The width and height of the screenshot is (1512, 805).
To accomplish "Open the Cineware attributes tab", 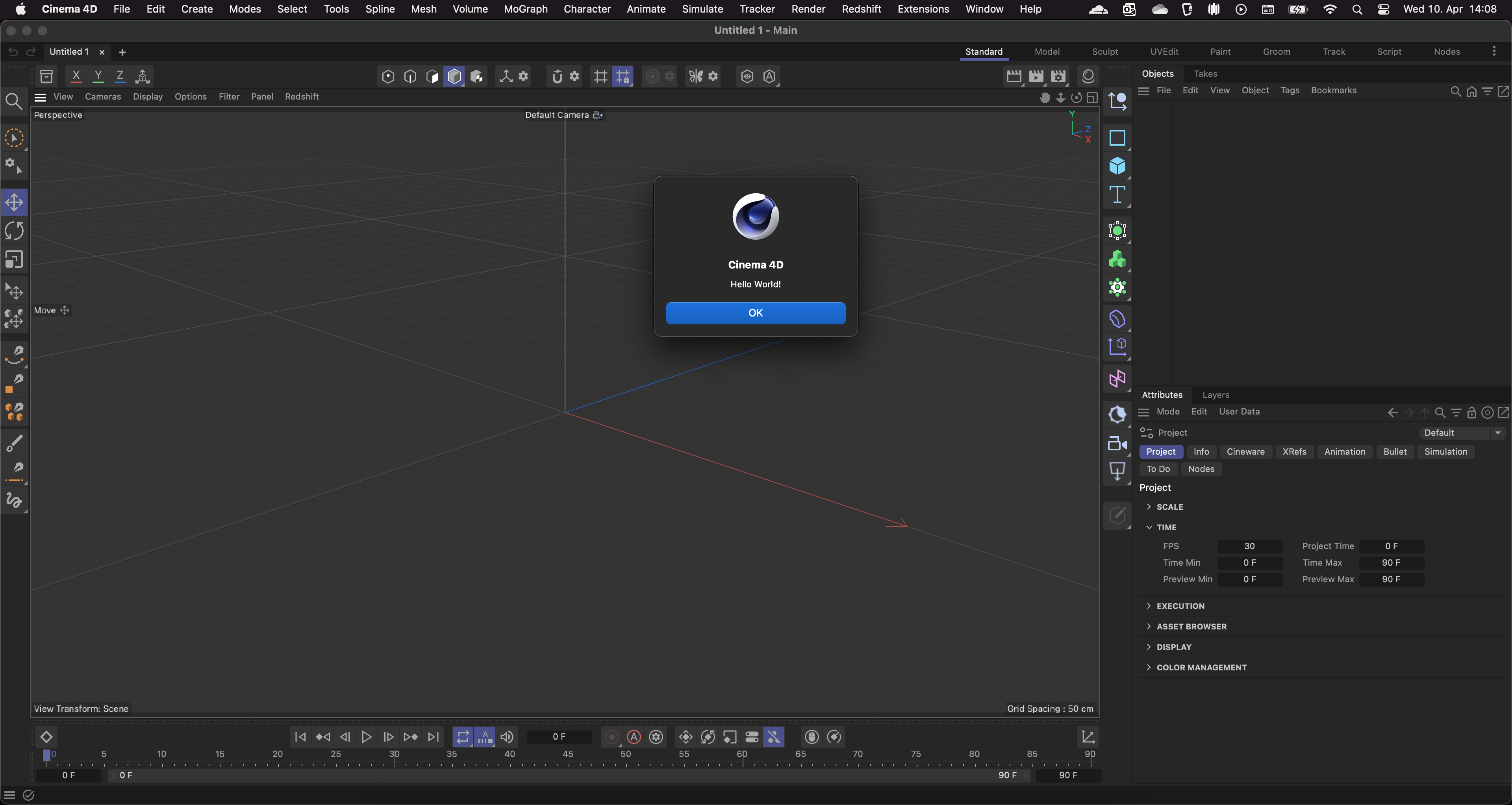I will pyautogui.click(x=1245, y=451).
